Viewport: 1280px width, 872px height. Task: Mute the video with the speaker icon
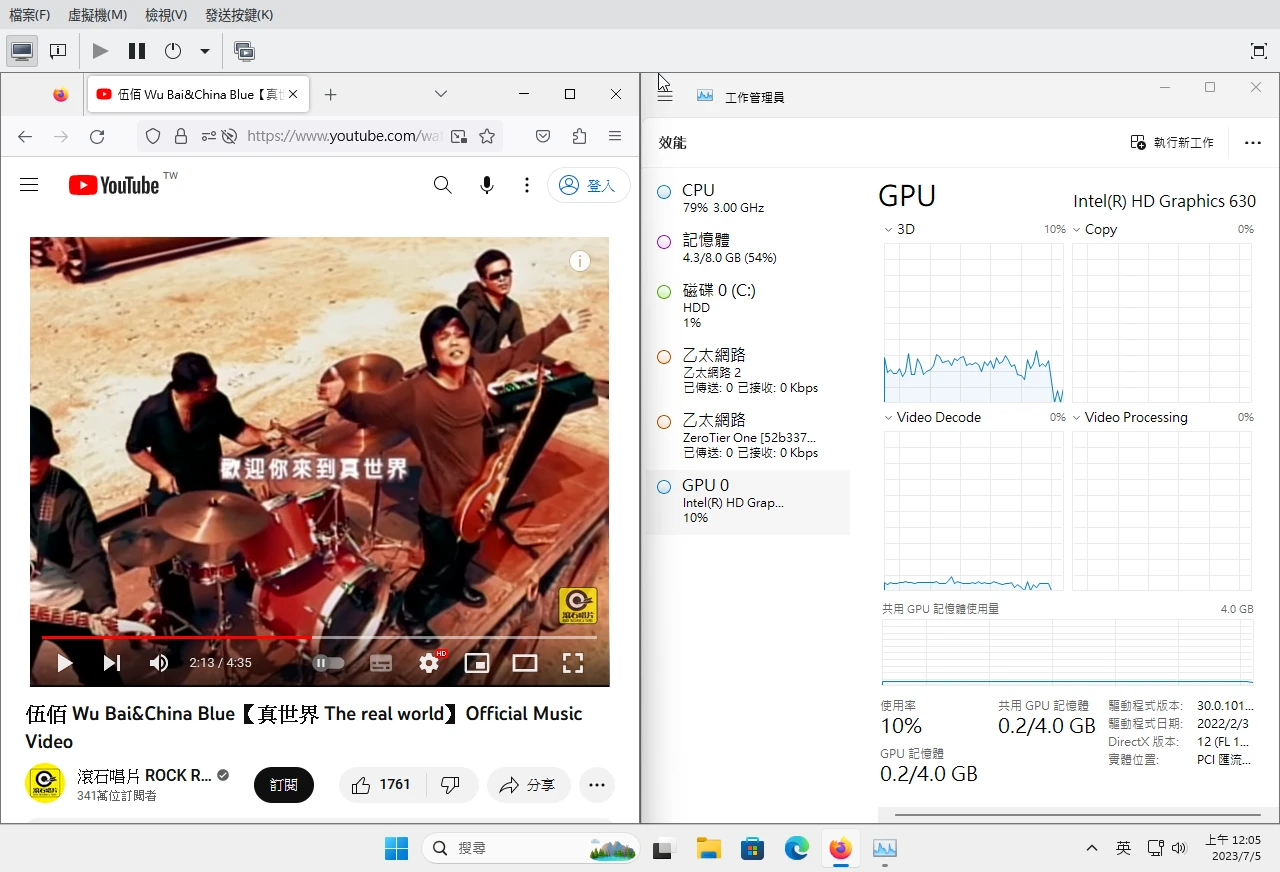[159, 663]
